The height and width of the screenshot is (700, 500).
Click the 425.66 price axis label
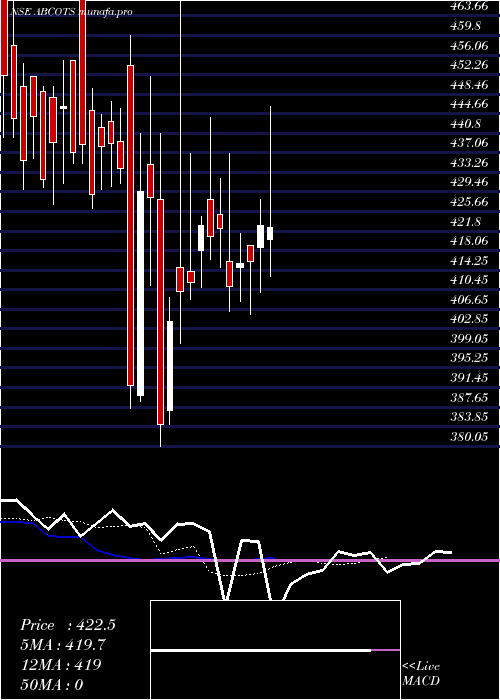(469, 202)
